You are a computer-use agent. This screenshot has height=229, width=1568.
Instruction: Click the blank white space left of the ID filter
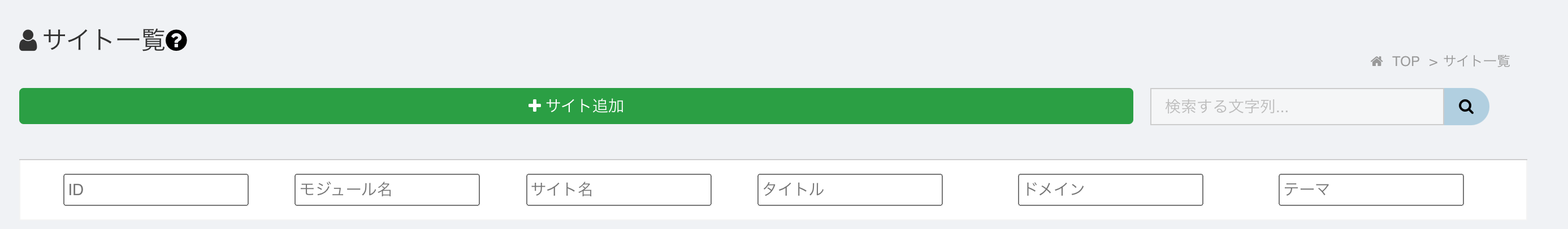[x=41, y=190]
